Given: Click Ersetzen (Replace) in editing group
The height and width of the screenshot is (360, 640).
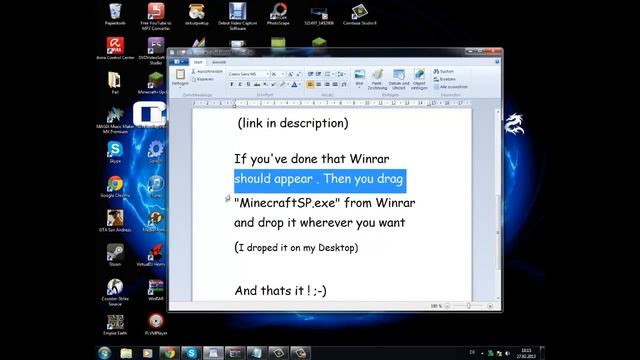Looking at the screenshot, I should click(x=444, y=79).
